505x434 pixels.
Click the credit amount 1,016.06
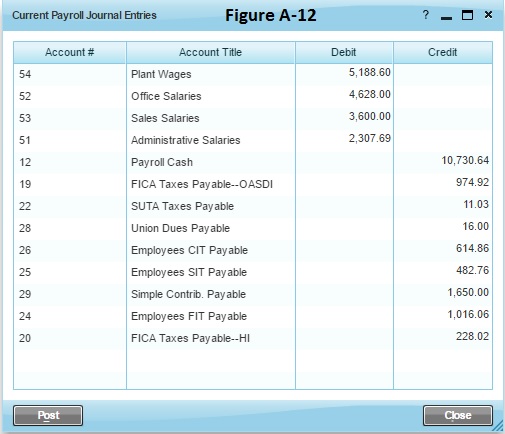[x=468, y=314]
